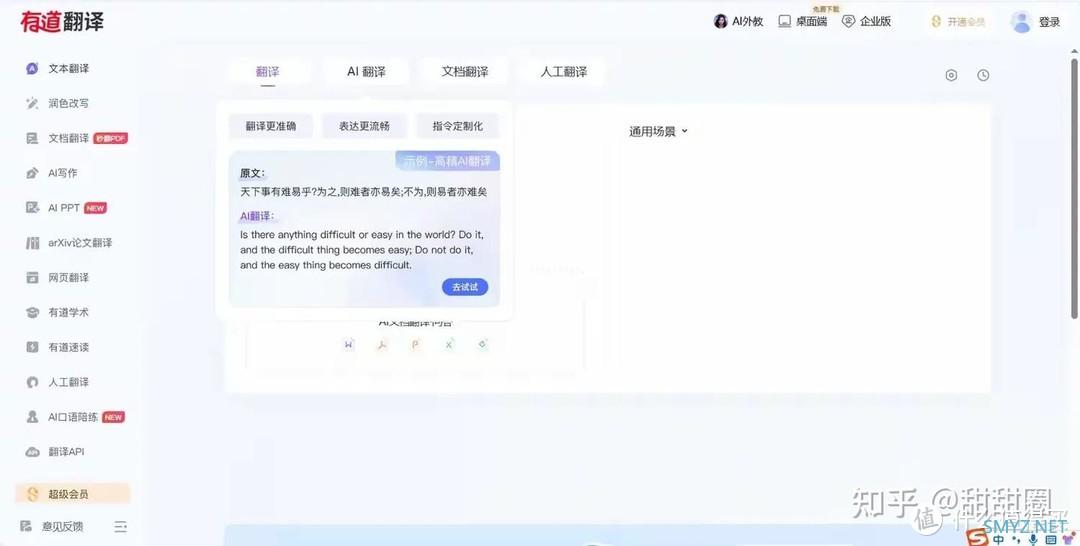Image resolution: width=1080 pixels, height=546 pixels.
Task: Collapse the sidebar with the menu icon
Action: (121, 527)
